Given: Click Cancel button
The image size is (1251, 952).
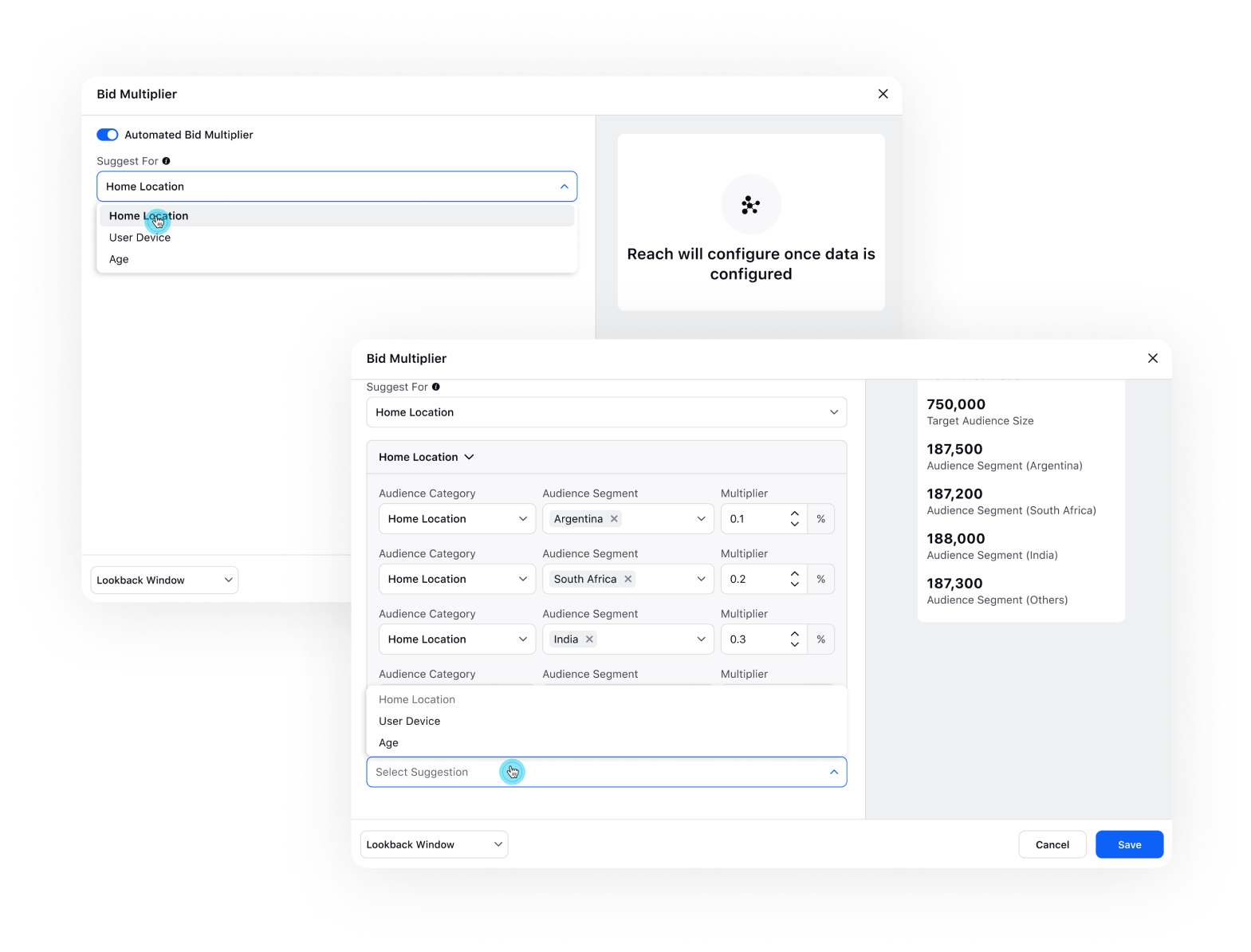Looking at the screenshot, I should click(x=1052, y=844).
